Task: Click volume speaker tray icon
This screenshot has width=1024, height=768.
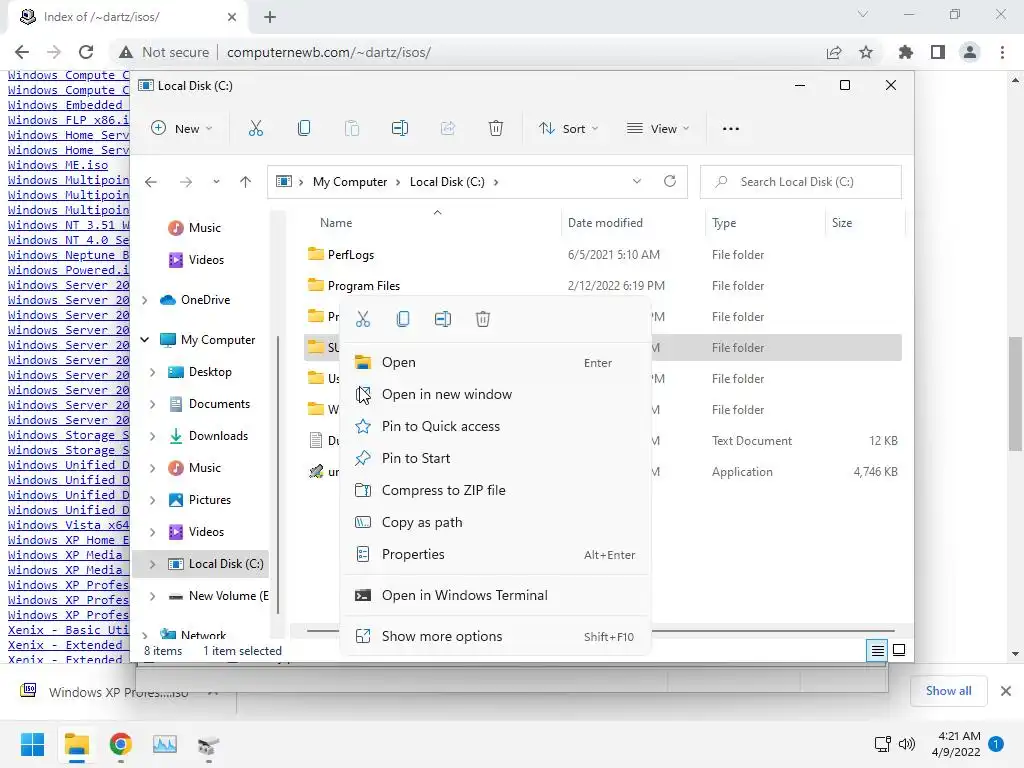Action: pos(906,744)
